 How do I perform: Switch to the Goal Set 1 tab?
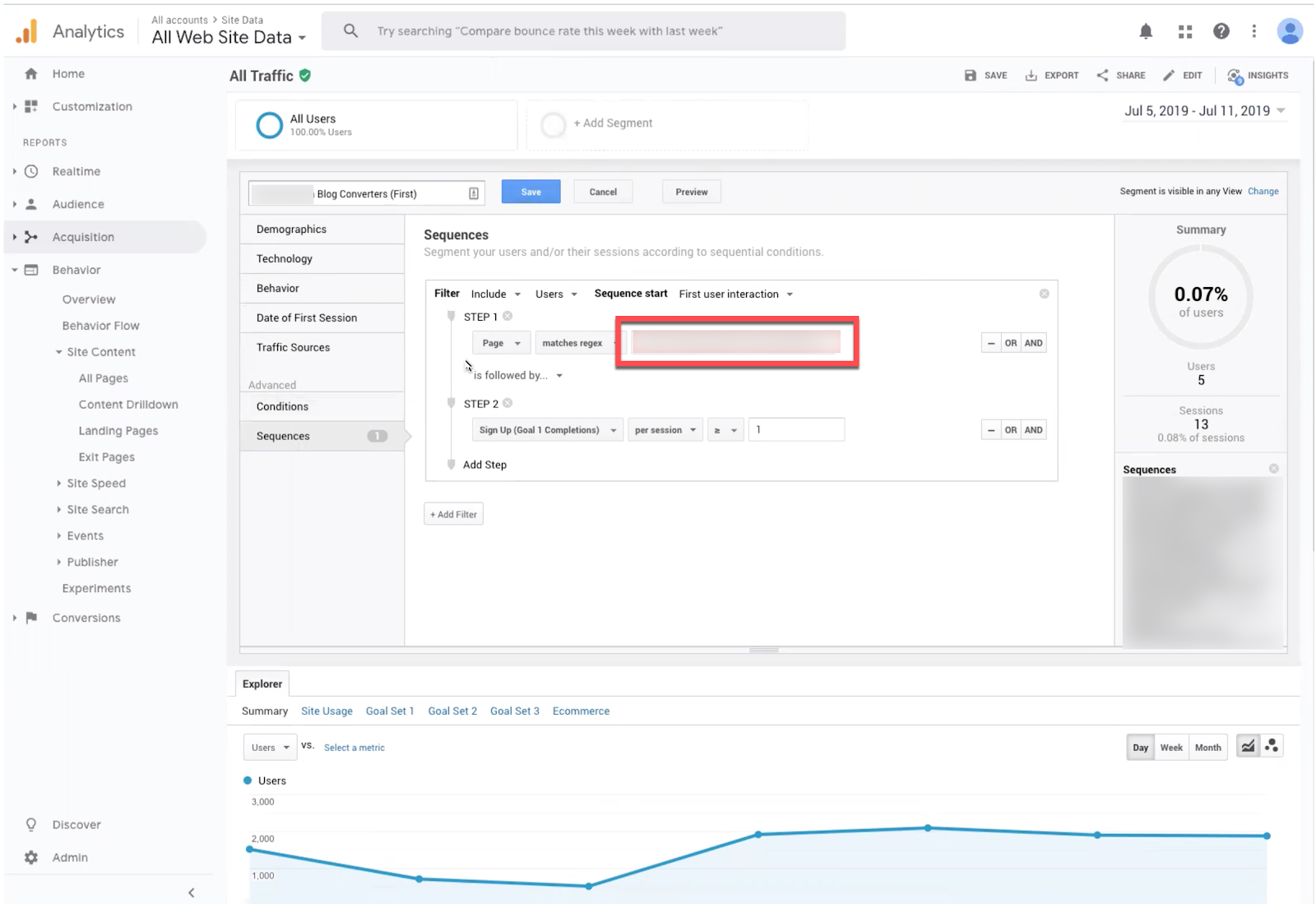390,712
